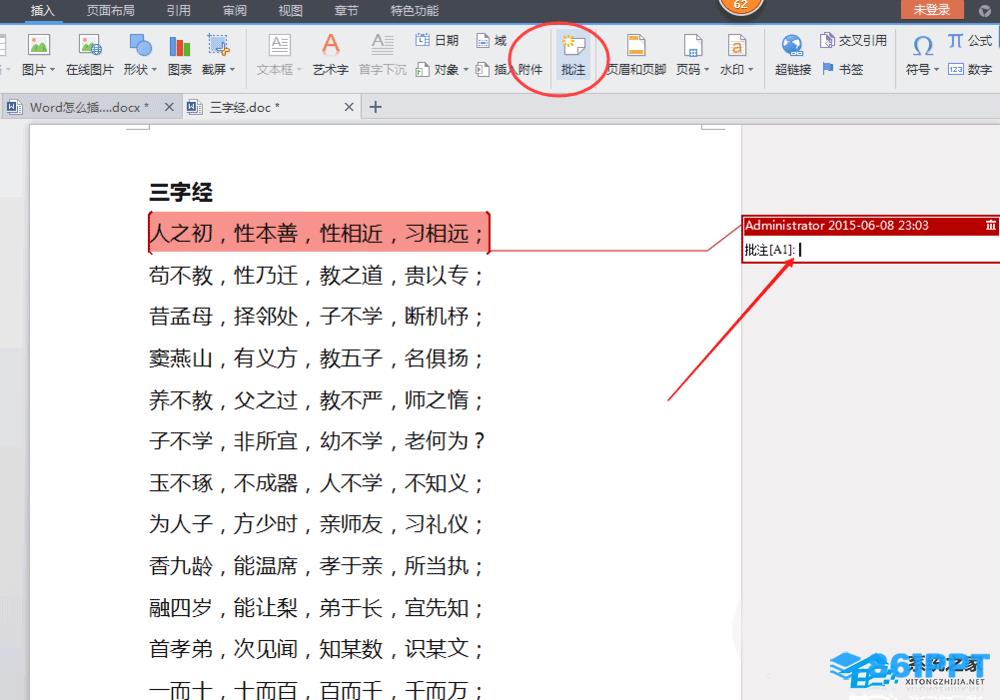Click the 符号 symbol icon
This screenshot has width=1000, height=700.
pos(922,46)
